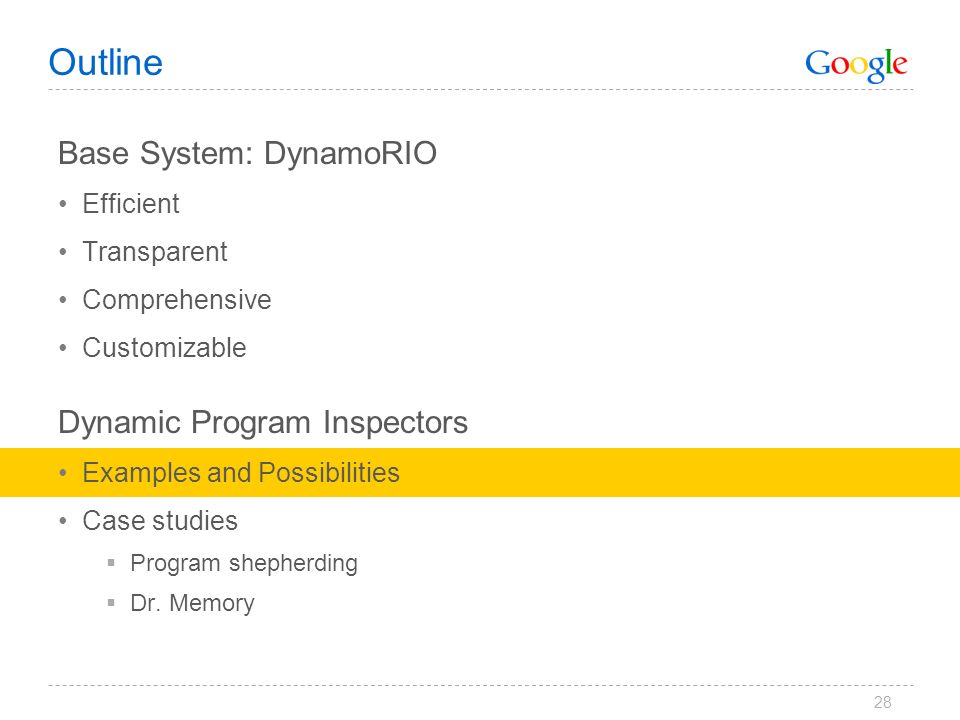
Task: Click the bullet dot before Case studies
Action: pos(63,521)
